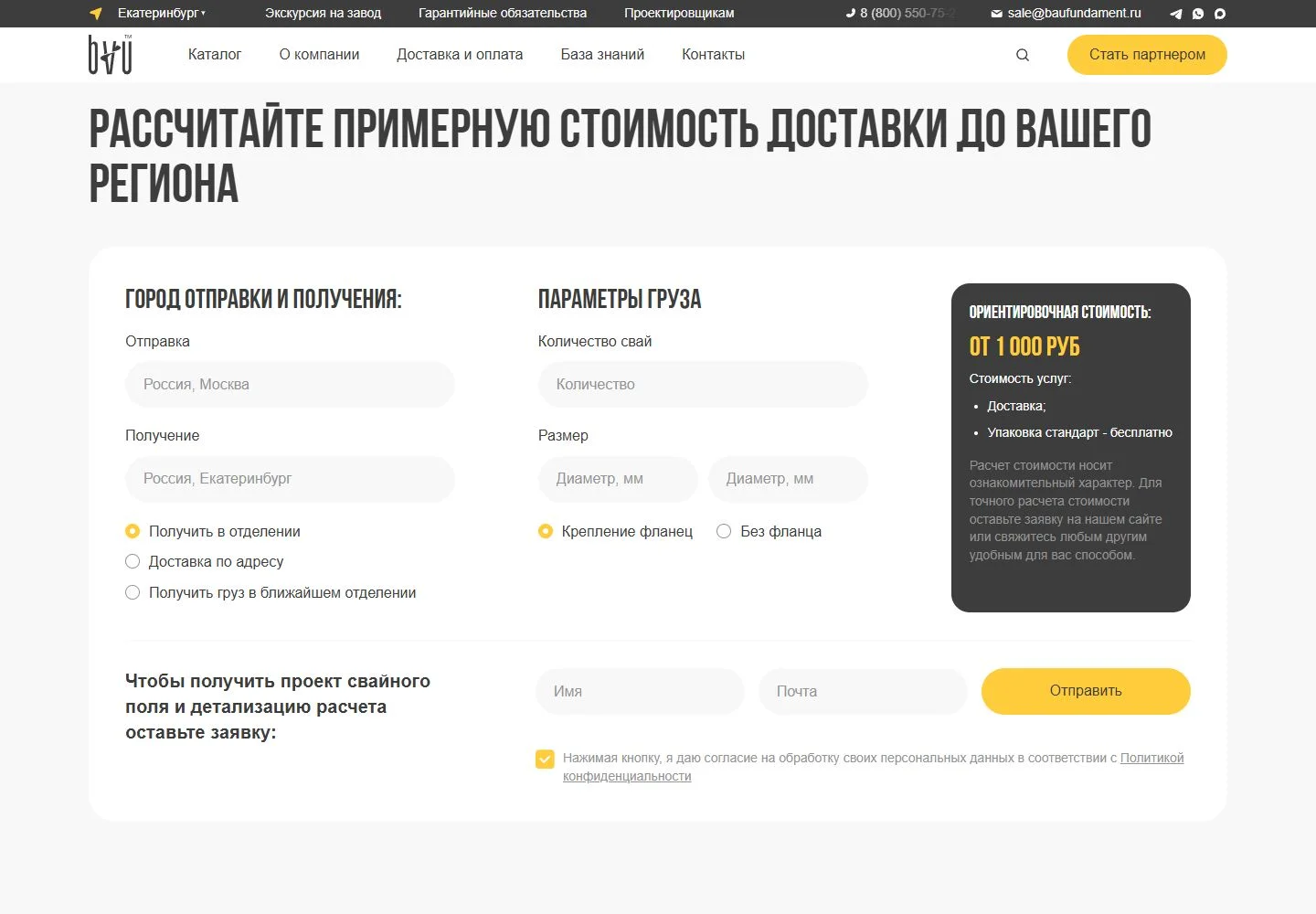Expand the Екатеринбург city selector
This screenshot has height=914, width=1316.
tap(161, 13)
